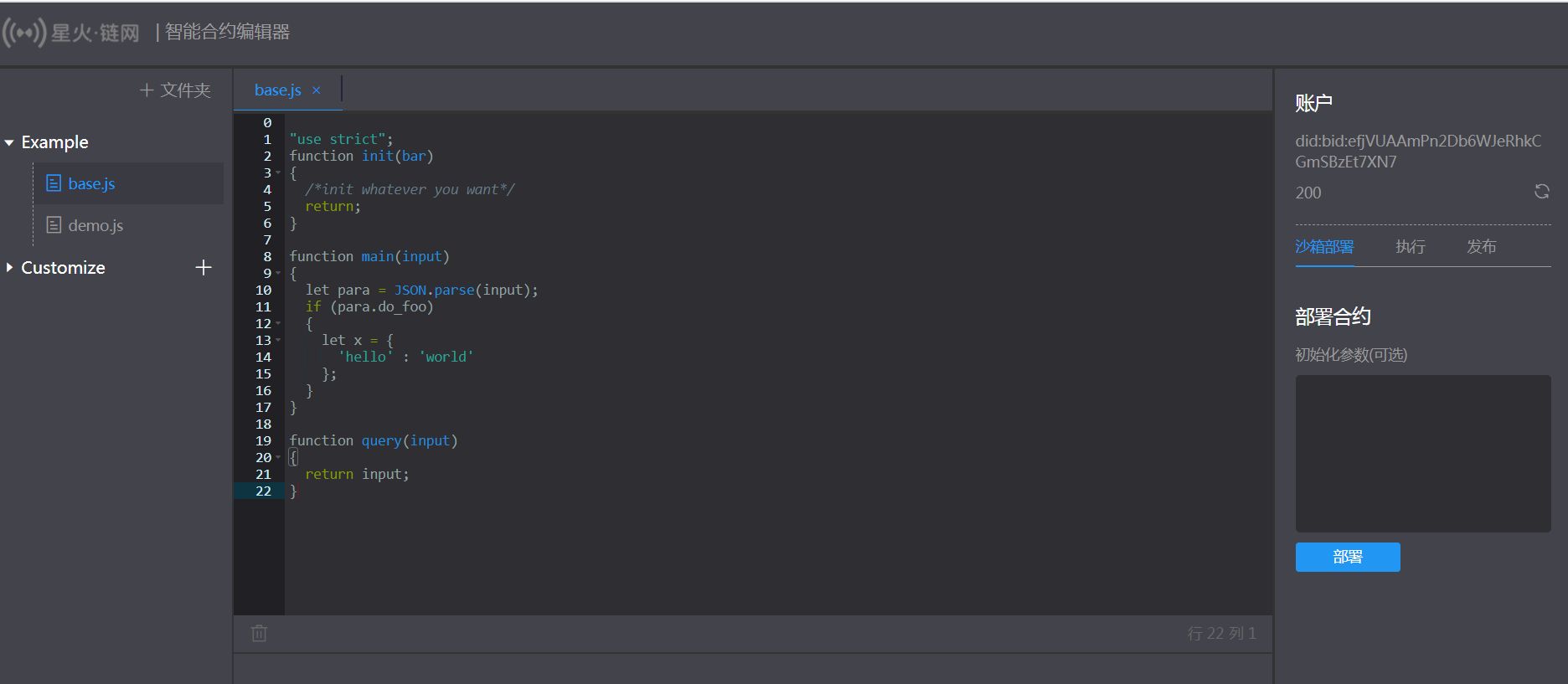The height and width of the screenshot is (684, 1568).
Task: Switch to the 执行 tab
Action: [x=1411, y=247]
